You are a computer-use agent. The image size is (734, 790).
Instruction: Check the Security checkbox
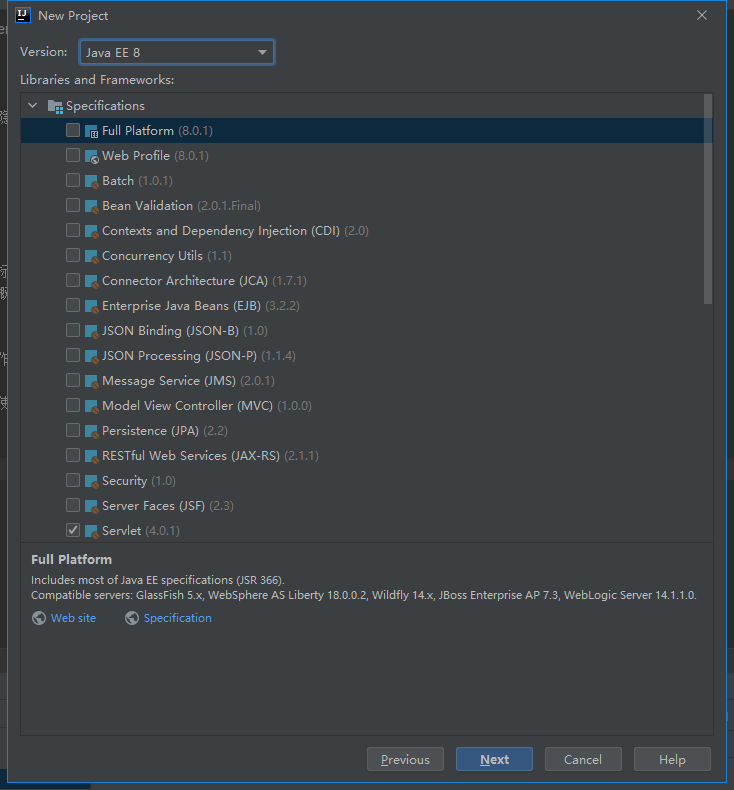click(73, 480)
